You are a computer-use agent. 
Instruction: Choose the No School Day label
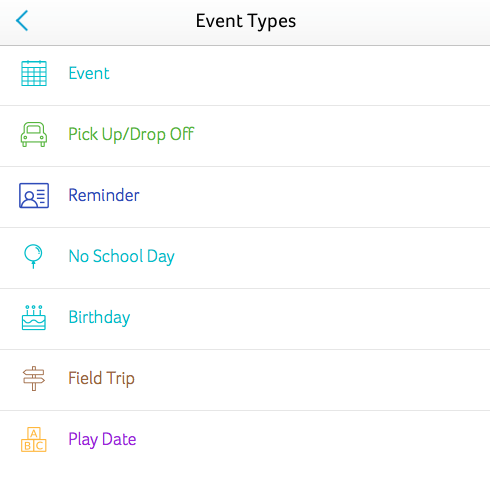[121, 256]
